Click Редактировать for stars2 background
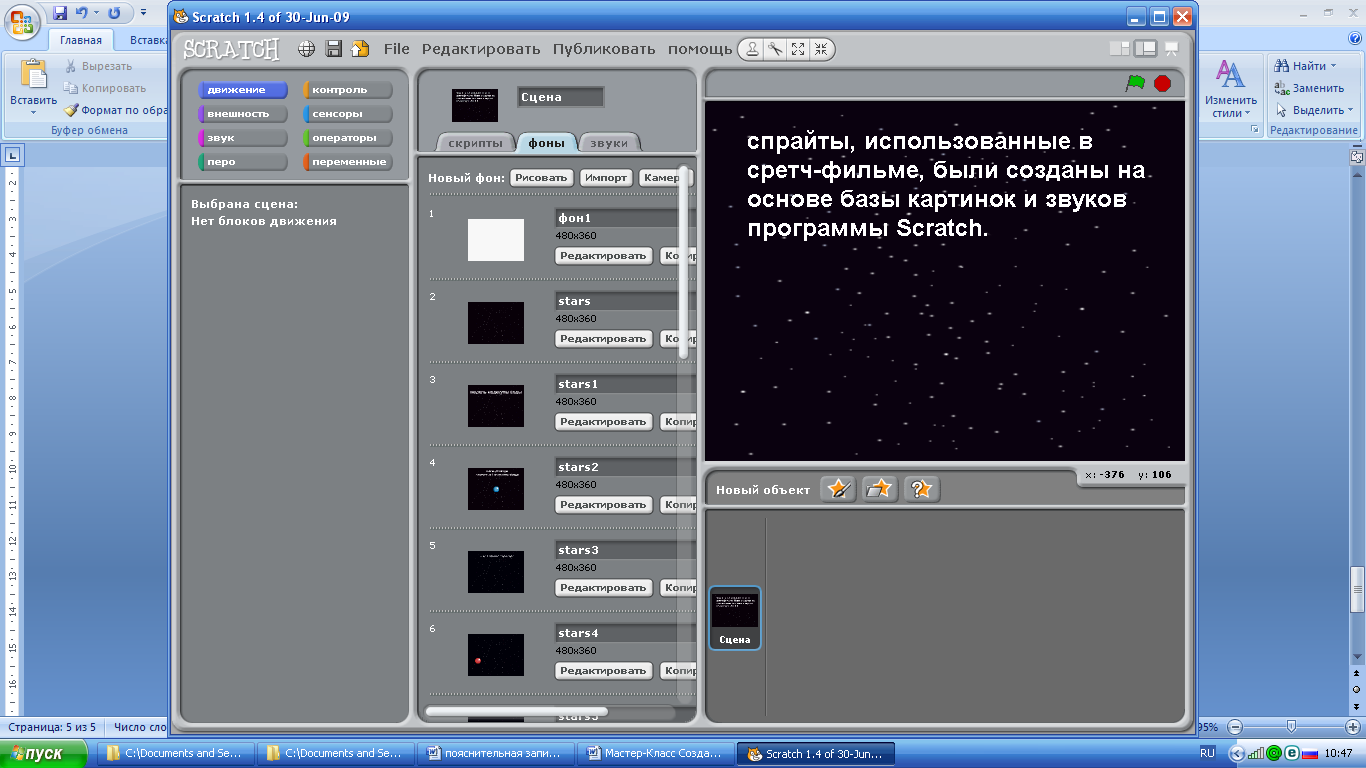The image size is (1366, 768). [x=603, y=505]
